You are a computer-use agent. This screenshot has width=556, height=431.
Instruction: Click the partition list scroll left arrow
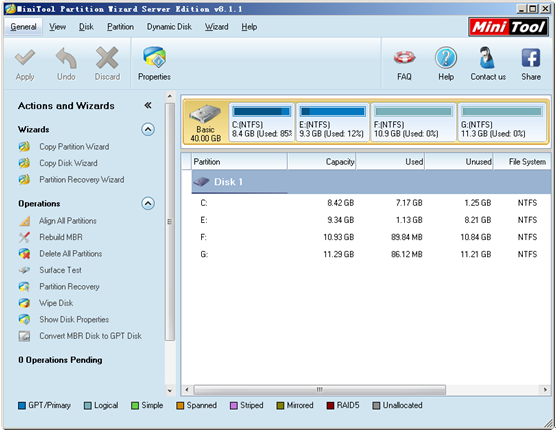187,390
